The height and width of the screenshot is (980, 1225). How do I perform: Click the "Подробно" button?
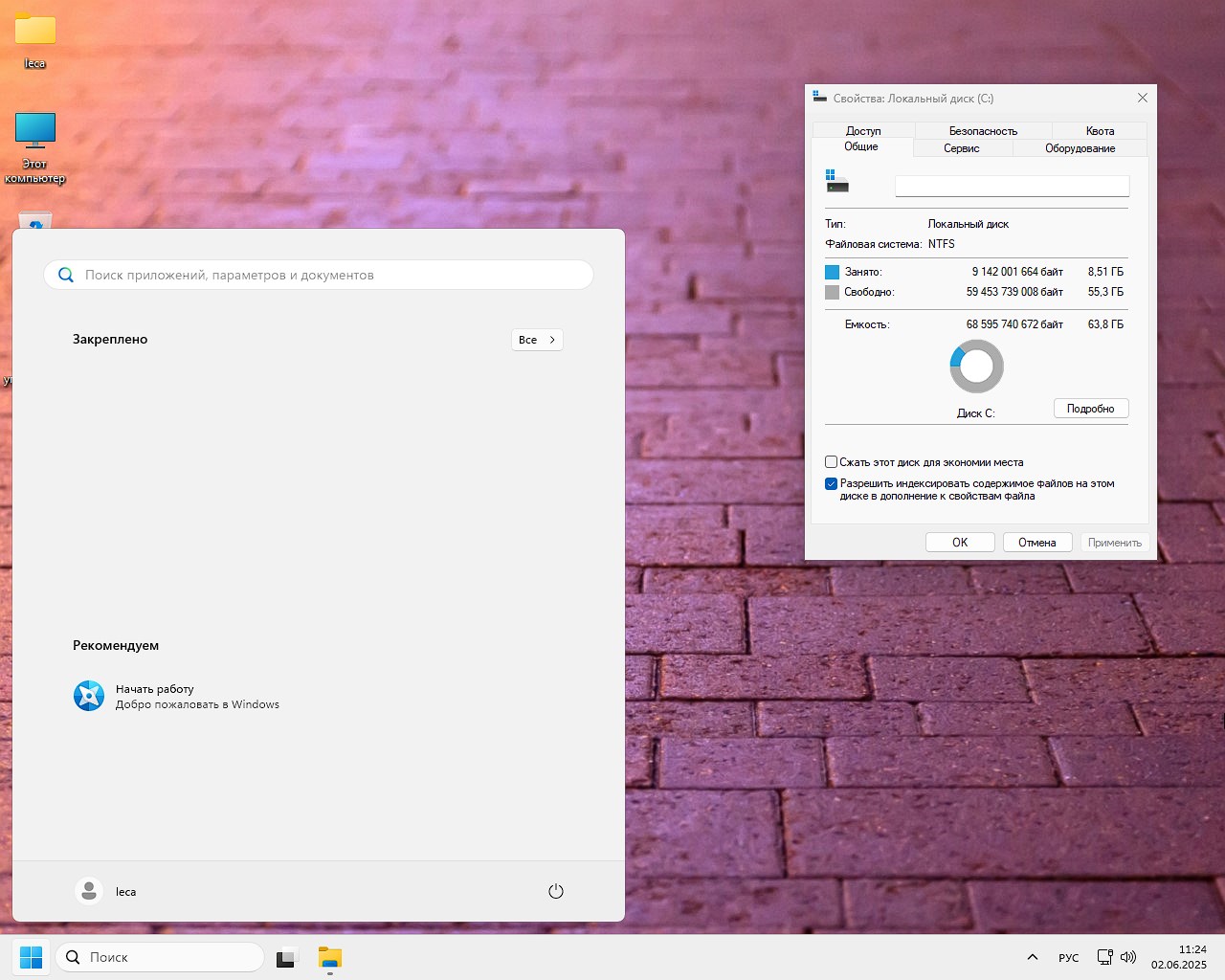1091,409
